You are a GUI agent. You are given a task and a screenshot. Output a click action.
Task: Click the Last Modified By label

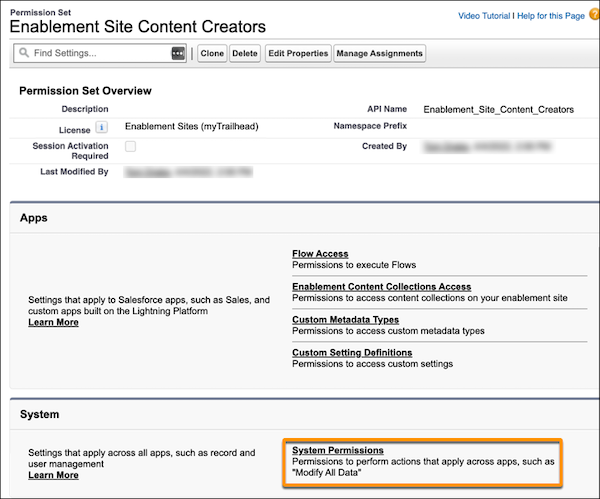click(74, 171)
